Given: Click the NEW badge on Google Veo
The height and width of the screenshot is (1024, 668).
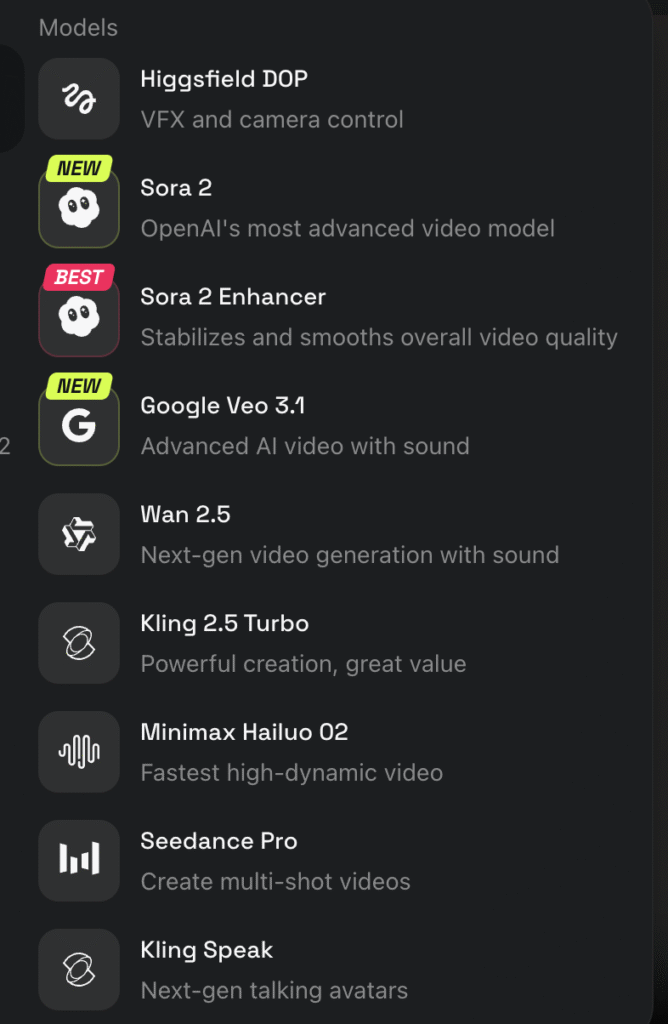Looking at the screenshot, I should [x=78, y=386].
